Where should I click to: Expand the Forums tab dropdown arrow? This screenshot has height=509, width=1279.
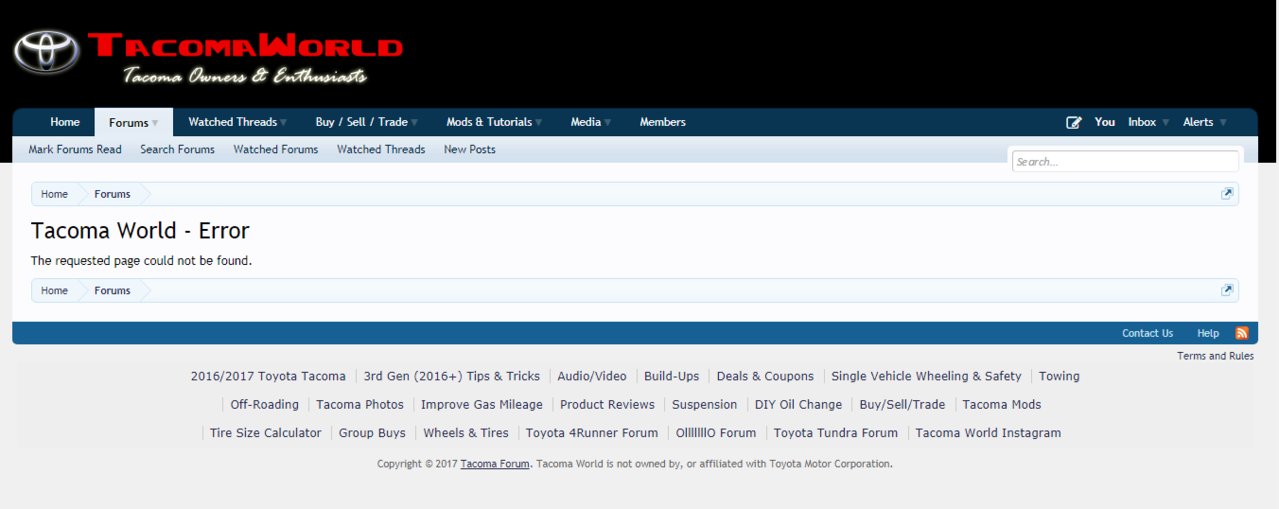tap(155, 123)
